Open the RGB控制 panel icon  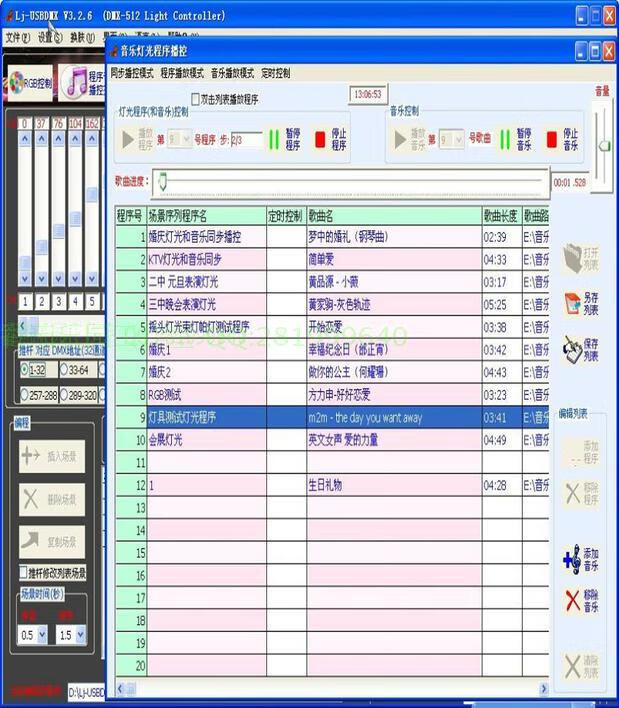28,83
